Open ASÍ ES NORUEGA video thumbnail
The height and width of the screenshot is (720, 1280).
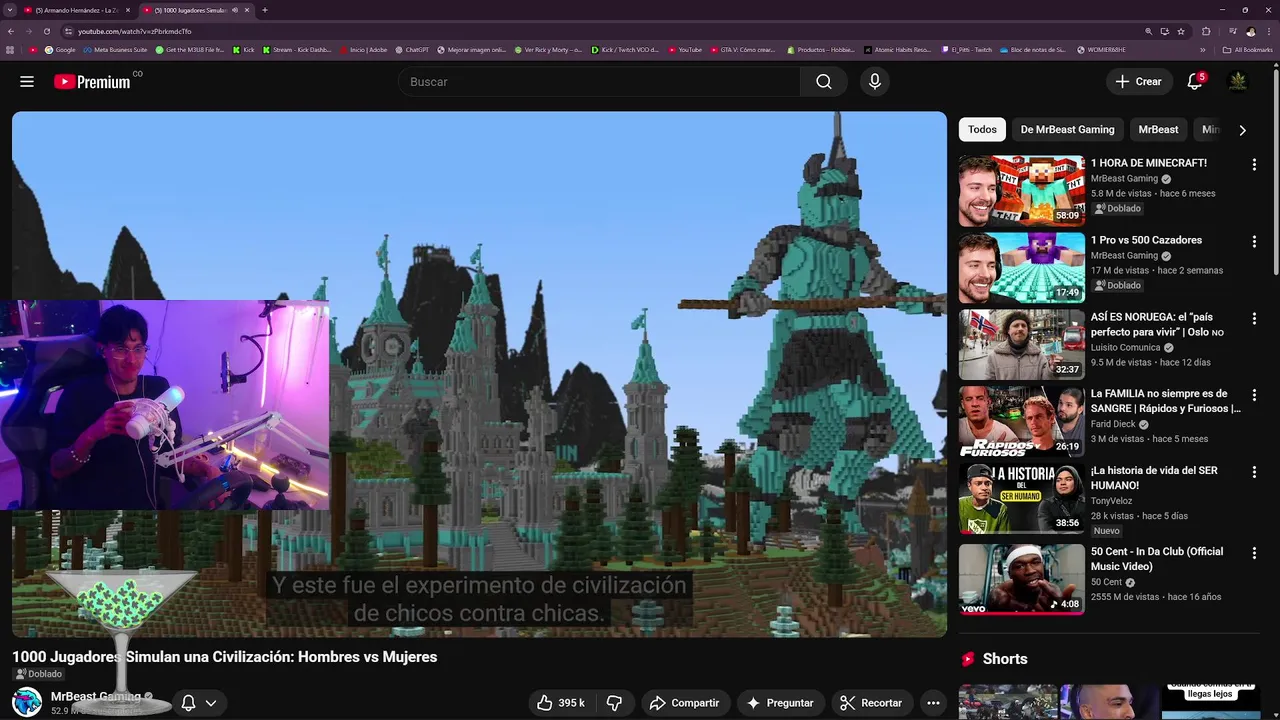1021,344
